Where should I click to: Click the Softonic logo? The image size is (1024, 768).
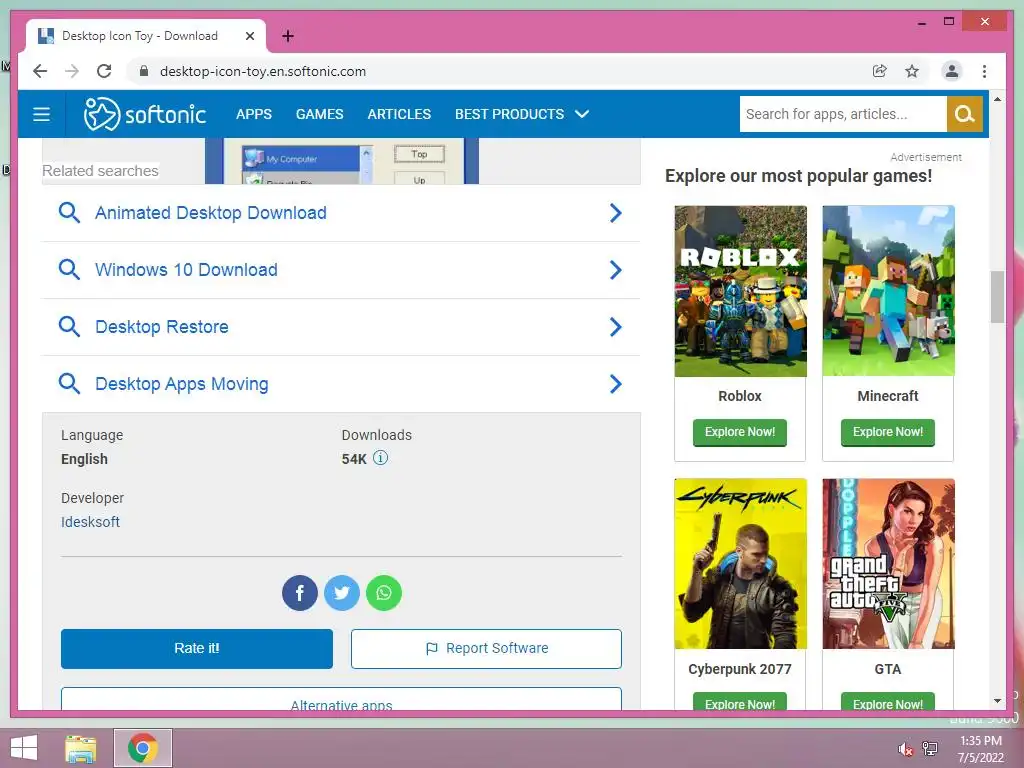tap(144, 114)
